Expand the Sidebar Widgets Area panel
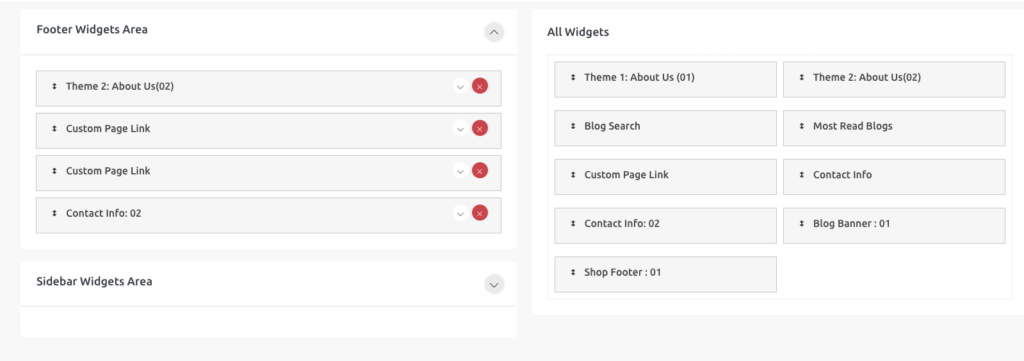 [x=494, y=285]
